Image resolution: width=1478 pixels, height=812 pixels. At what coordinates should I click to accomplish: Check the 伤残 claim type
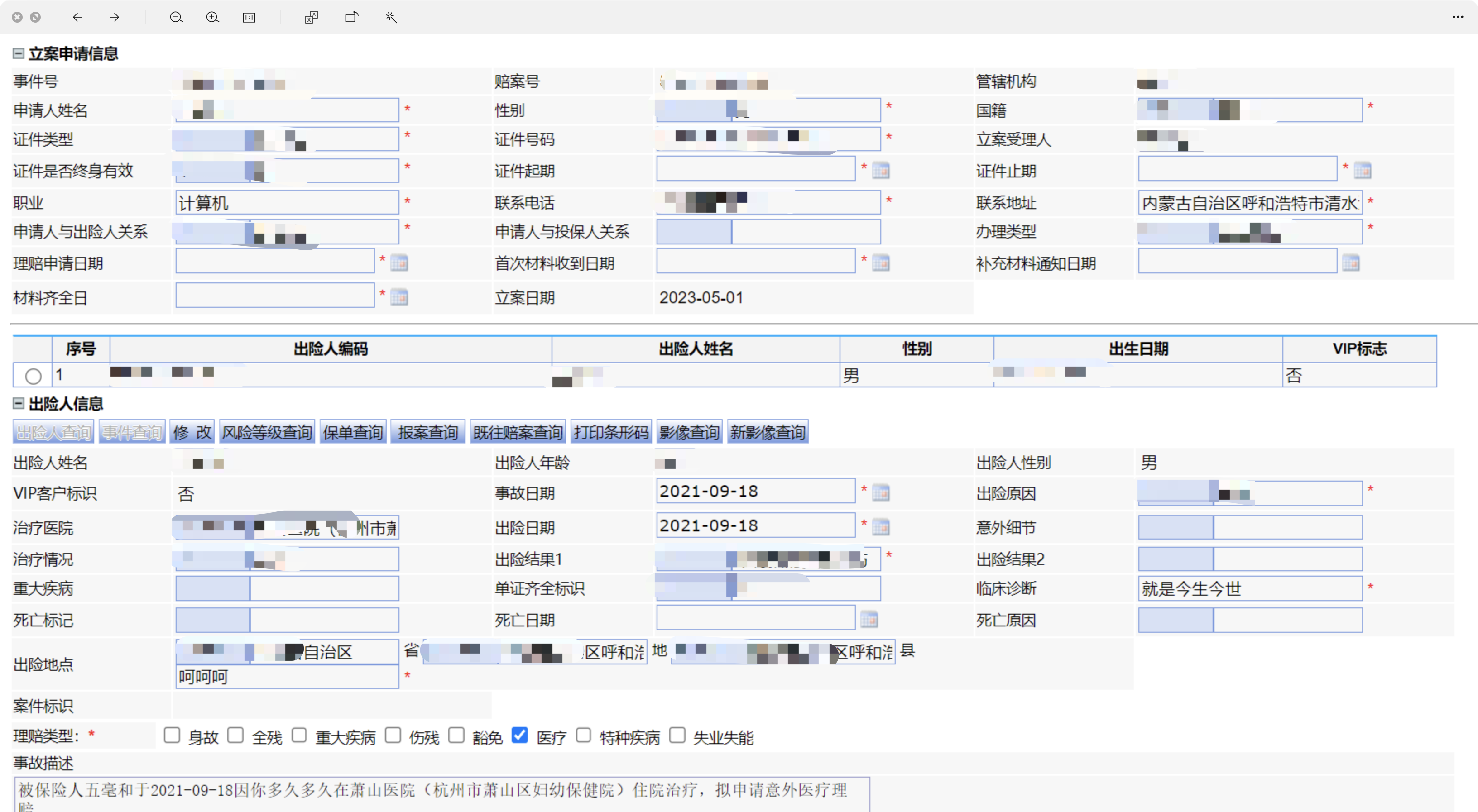point(393,735)
